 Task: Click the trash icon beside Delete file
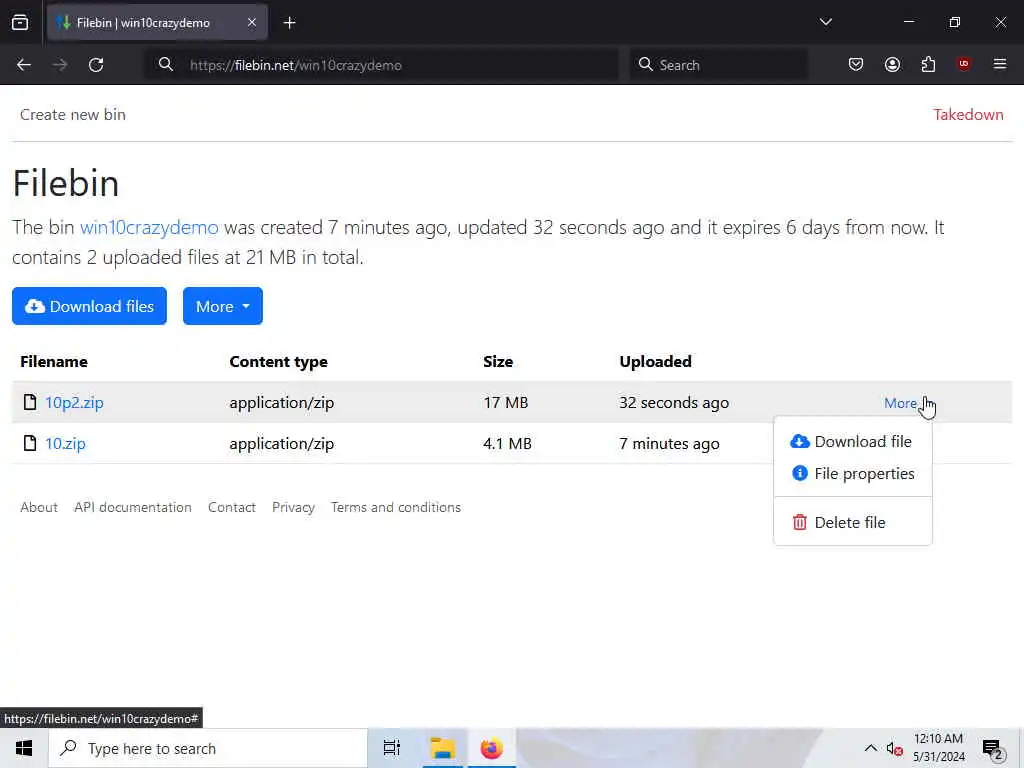799,522
